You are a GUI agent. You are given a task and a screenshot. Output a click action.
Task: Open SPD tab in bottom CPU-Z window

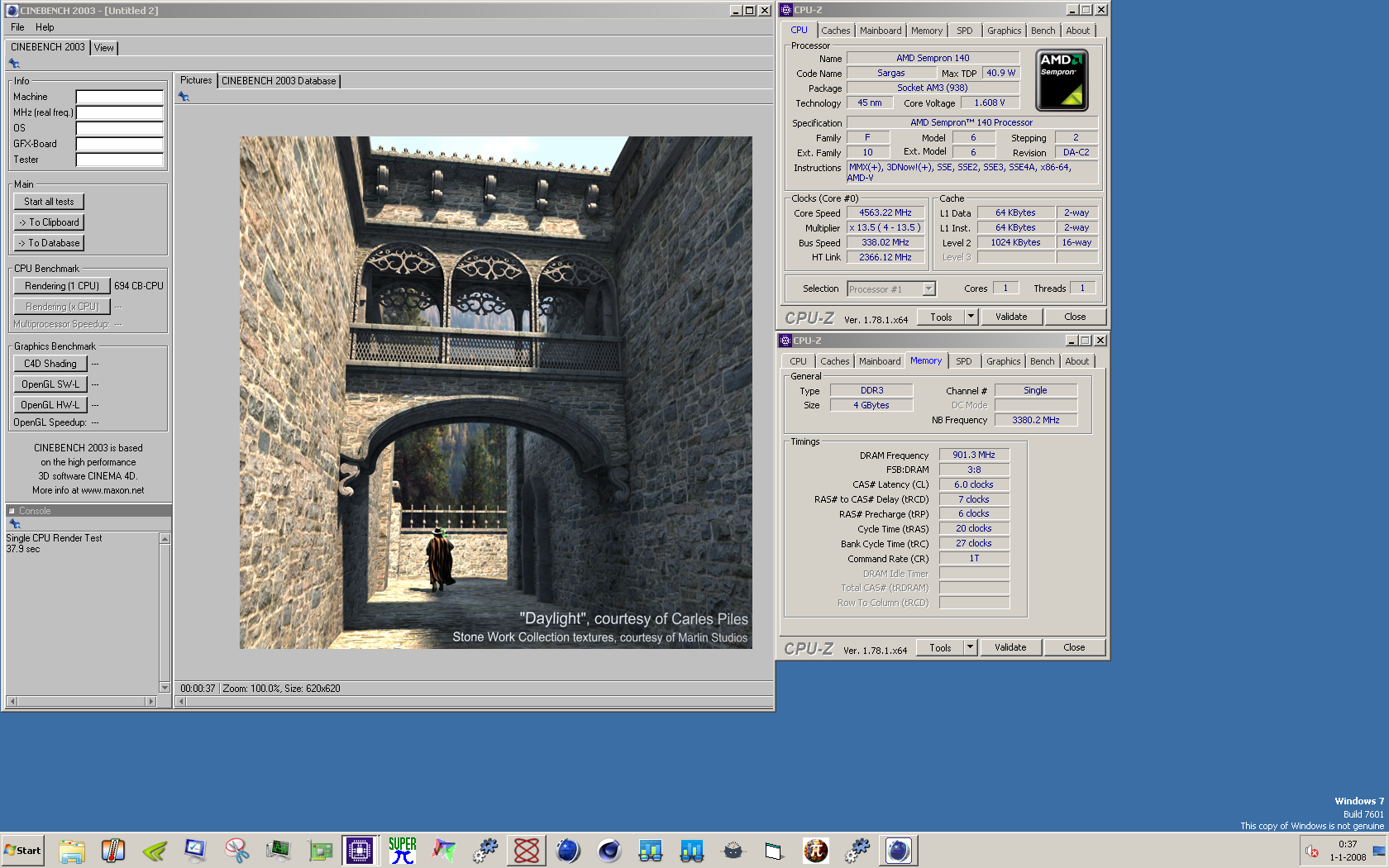coord(963,361)
